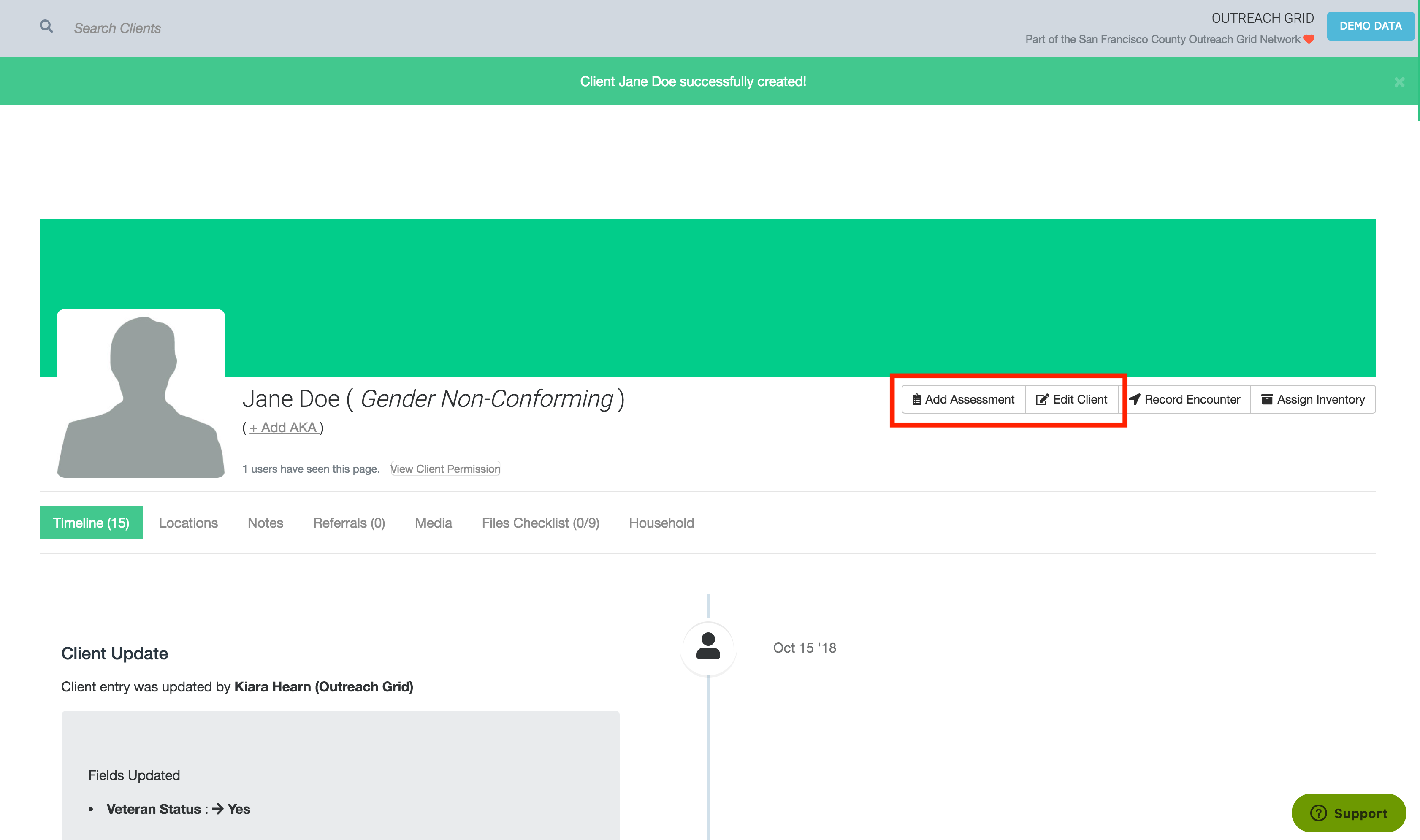Click the Record Encounter arrow icon
The image size is (1420, 840).
1134,400
